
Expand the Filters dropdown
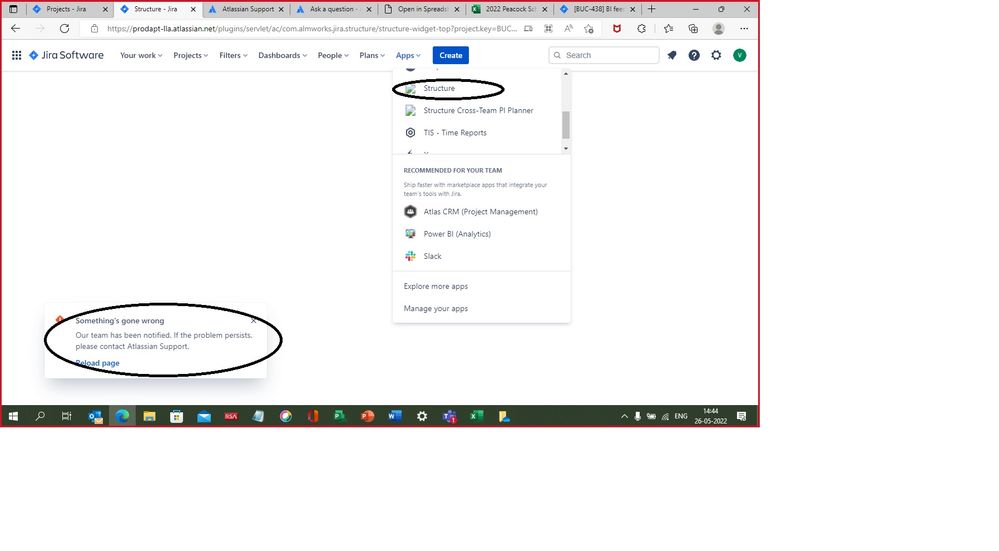[x=233, y=55]
